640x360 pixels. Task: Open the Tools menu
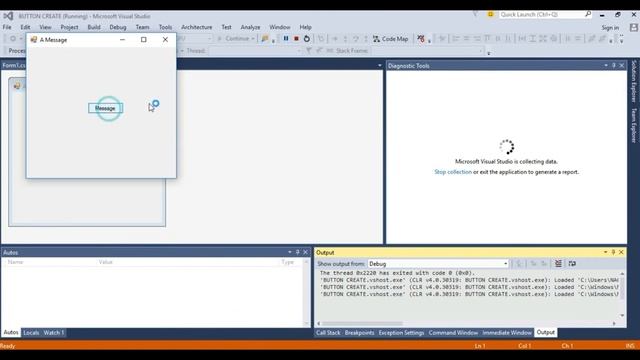(x=165, y=27)
